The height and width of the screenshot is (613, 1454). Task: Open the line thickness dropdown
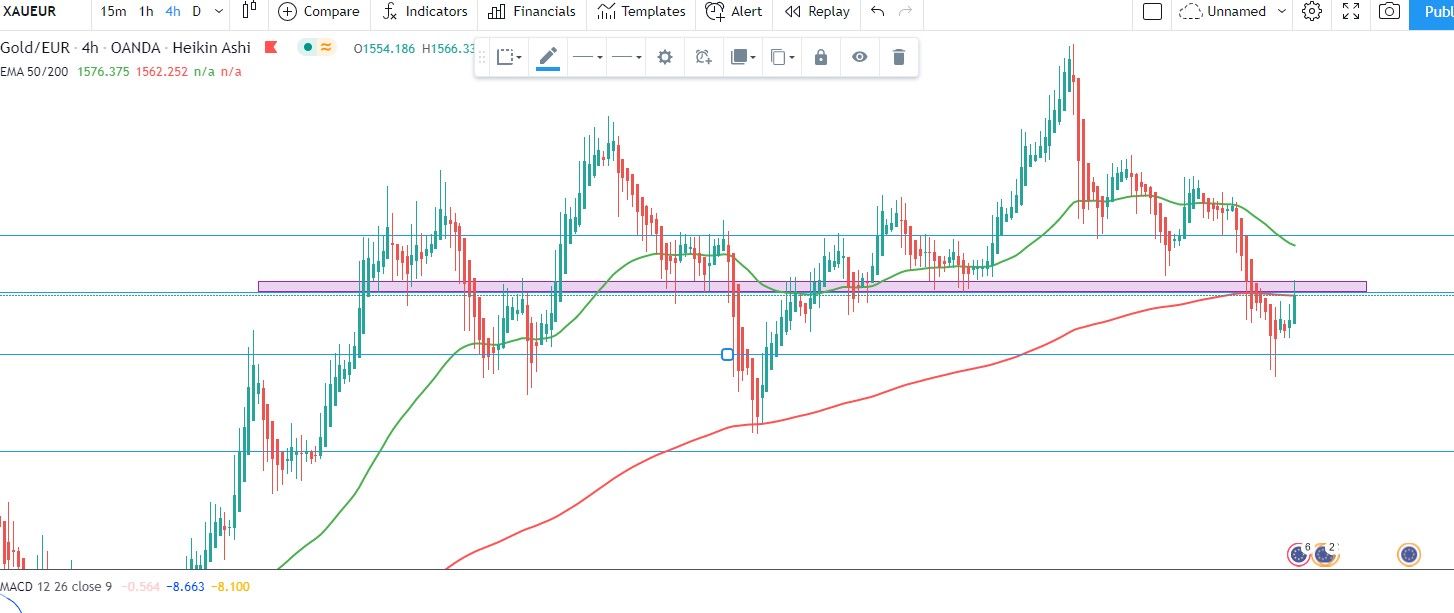point(586,58)
